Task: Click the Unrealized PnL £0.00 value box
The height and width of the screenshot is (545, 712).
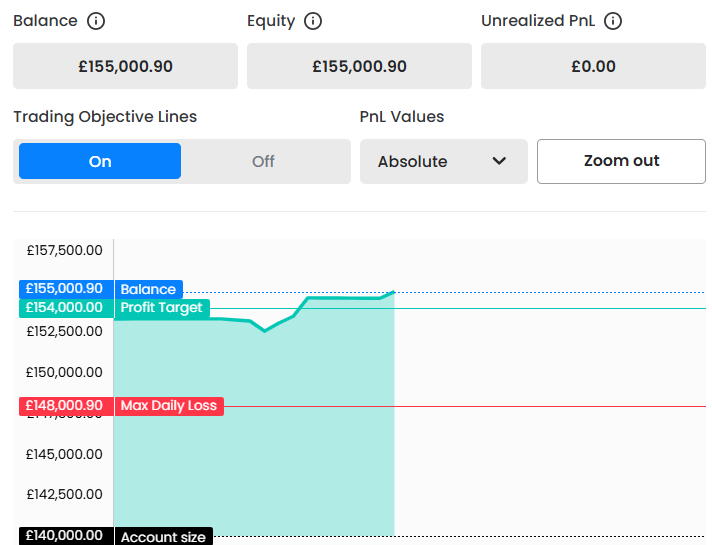Action: tap(593, 67)
